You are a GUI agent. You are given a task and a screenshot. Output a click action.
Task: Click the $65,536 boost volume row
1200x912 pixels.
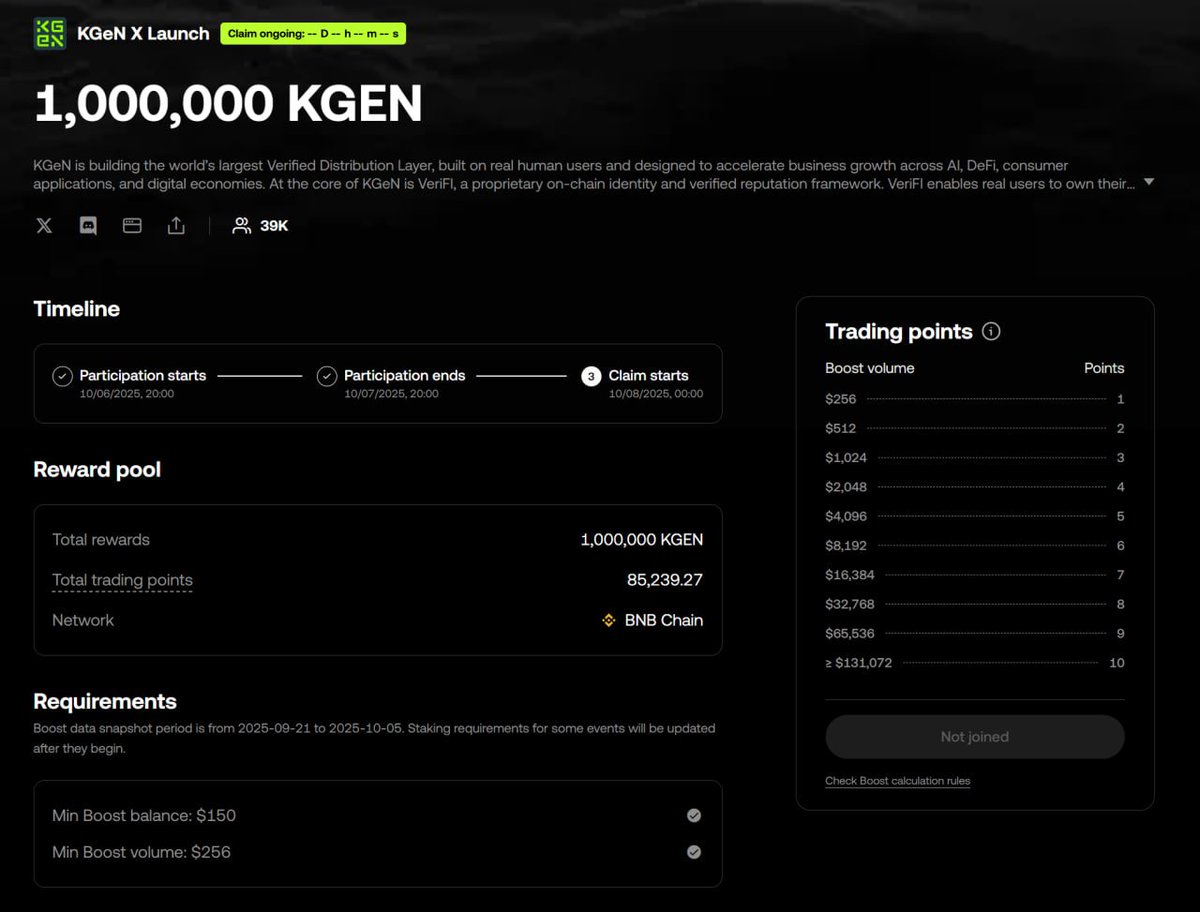point(975,634)
